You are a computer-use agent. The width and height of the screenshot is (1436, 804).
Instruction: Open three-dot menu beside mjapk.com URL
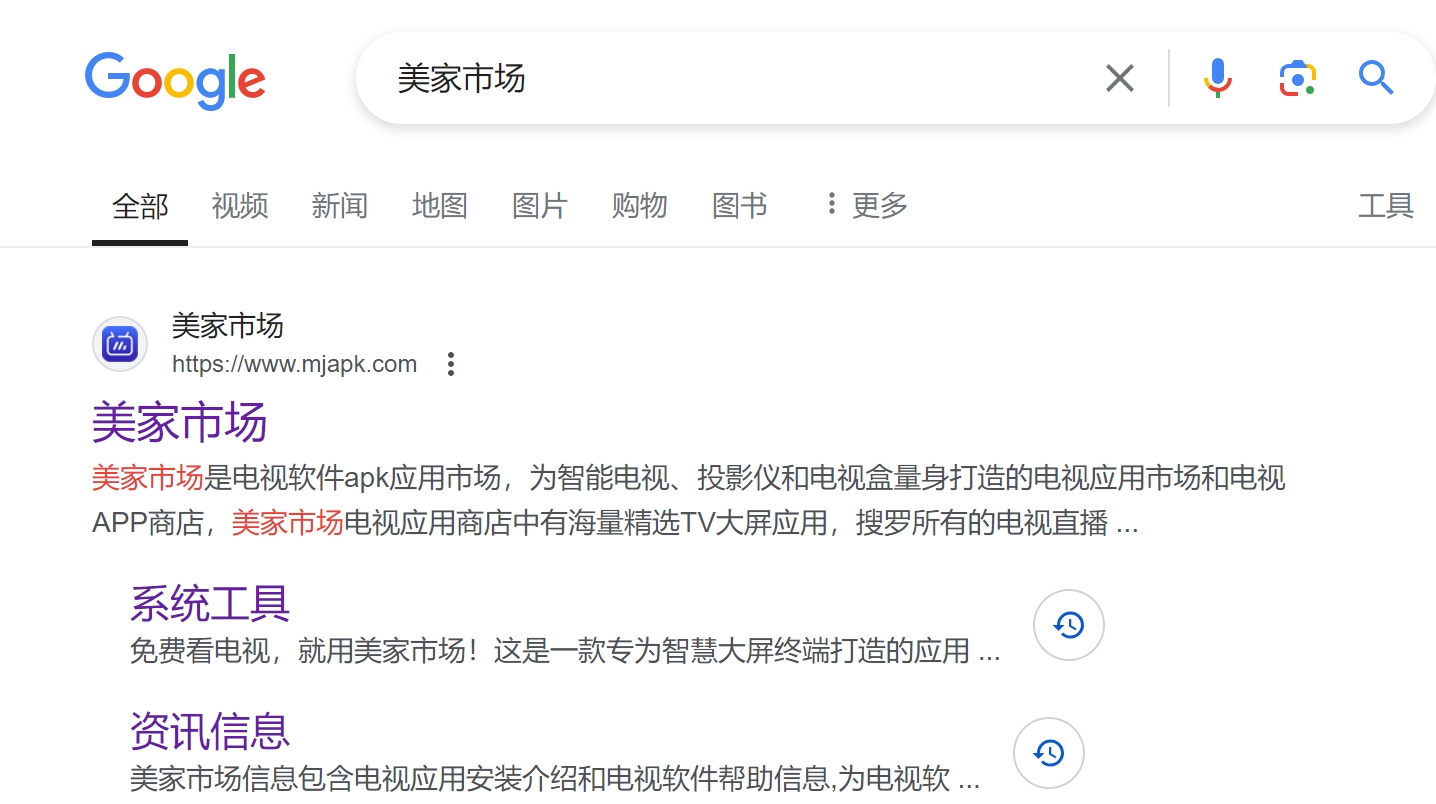[451, 364]
